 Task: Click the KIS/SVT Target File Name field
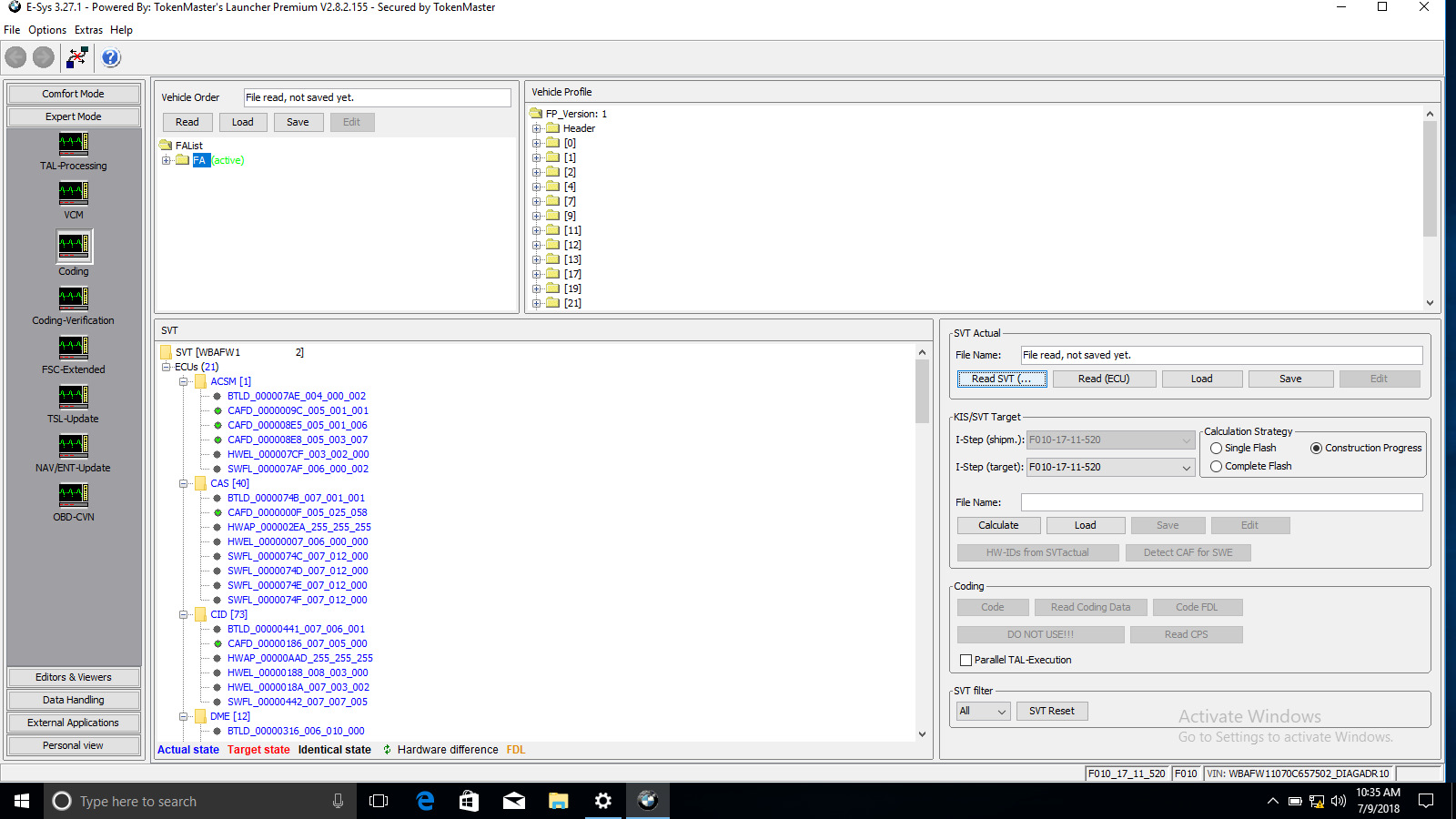point(1221,502)
